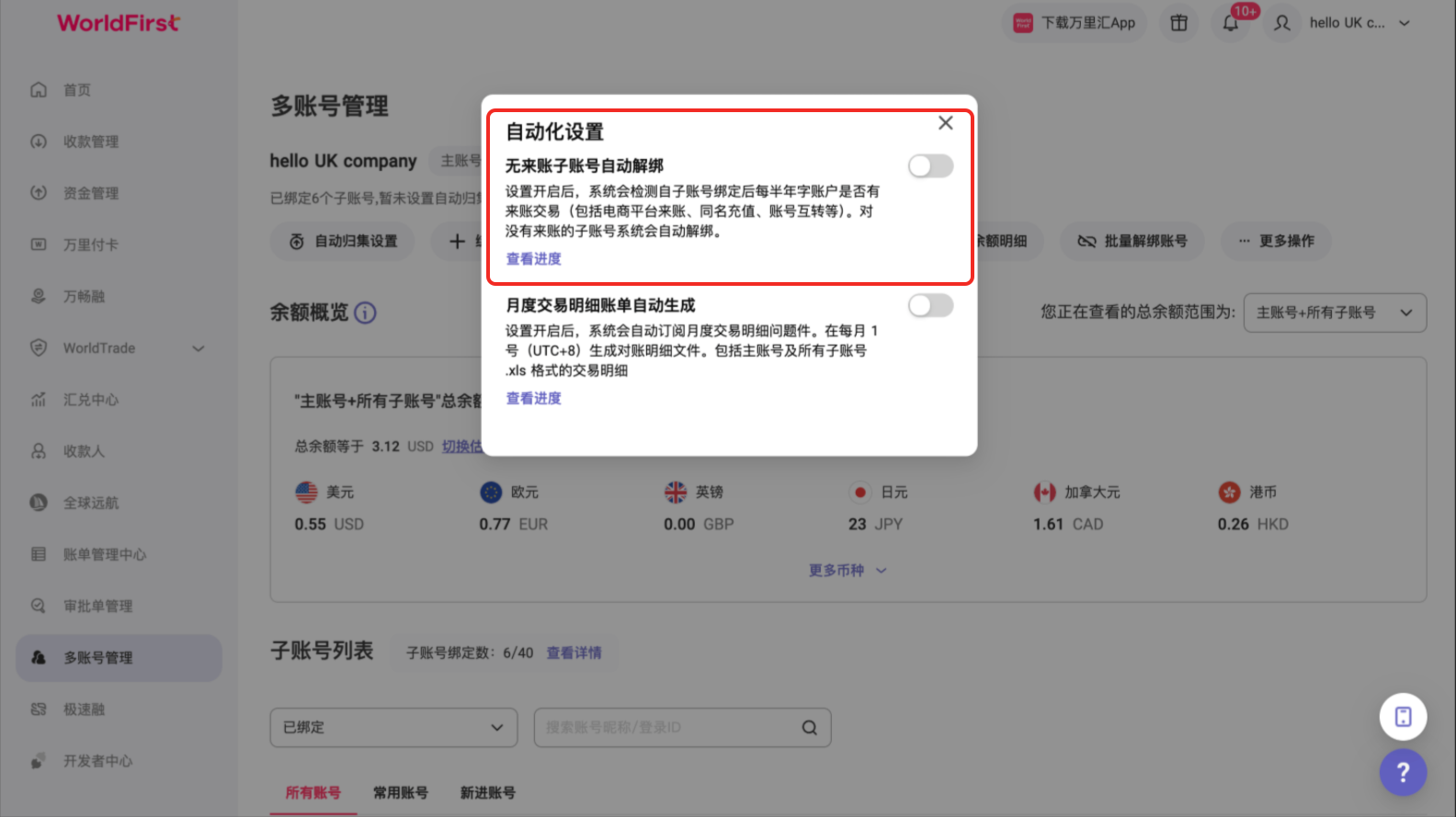Open the floating help question mark button
This screenshot has width=1456, height=817.
tap(1403, 773)
